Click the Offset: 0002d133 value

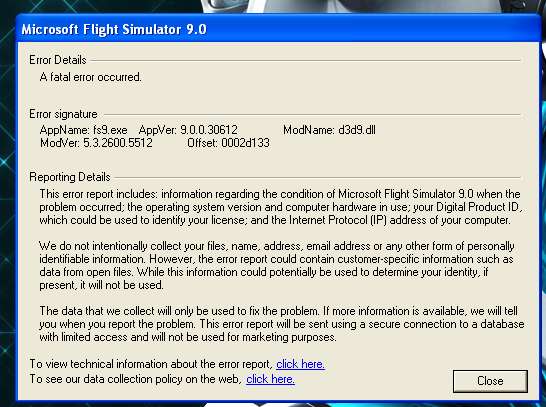(x=228, y=143)
